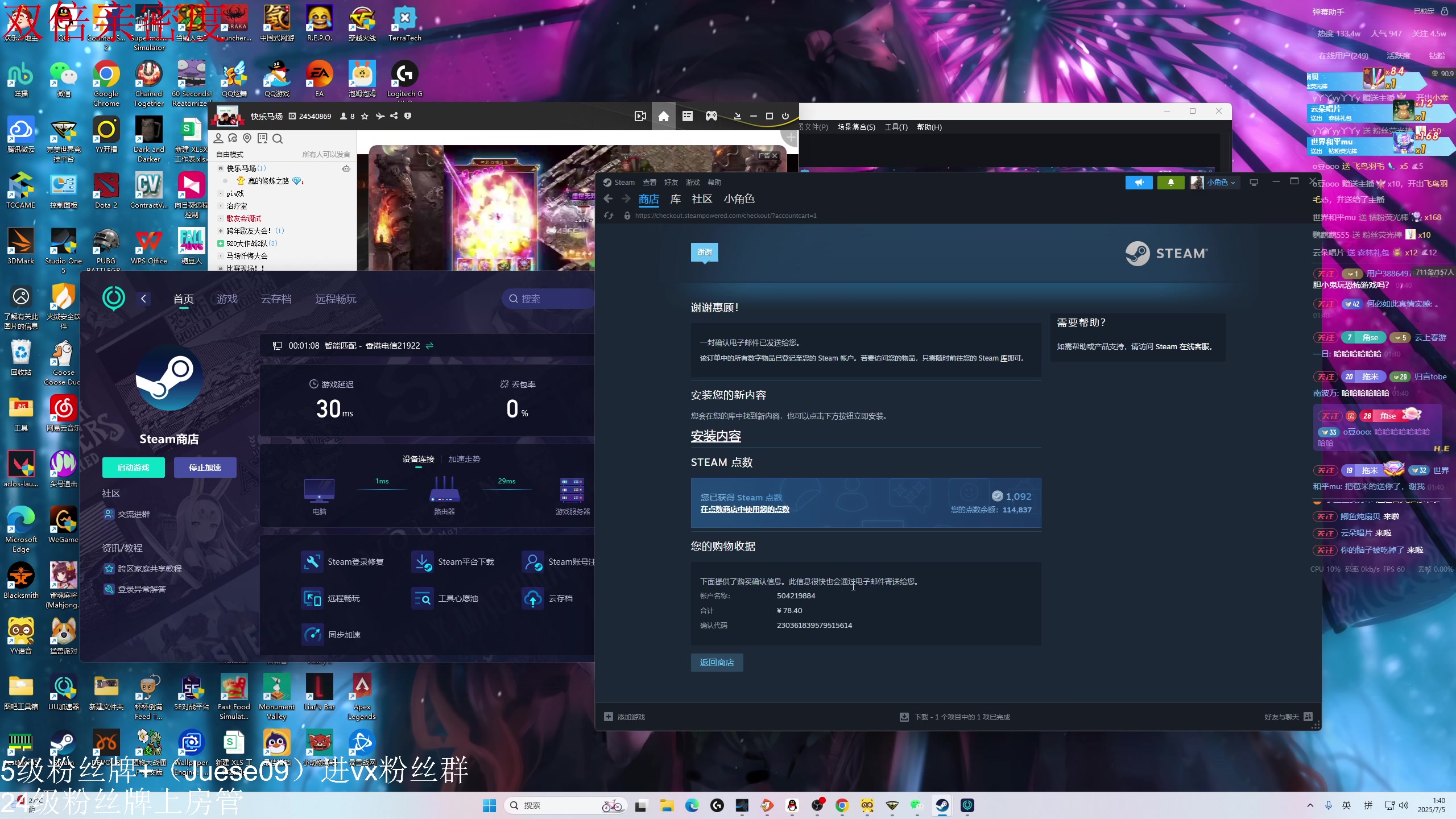Expand the 跨年歌友大会! channel node
The width and height of the screenshot is (1456, 819).
[x=221, y=231]
